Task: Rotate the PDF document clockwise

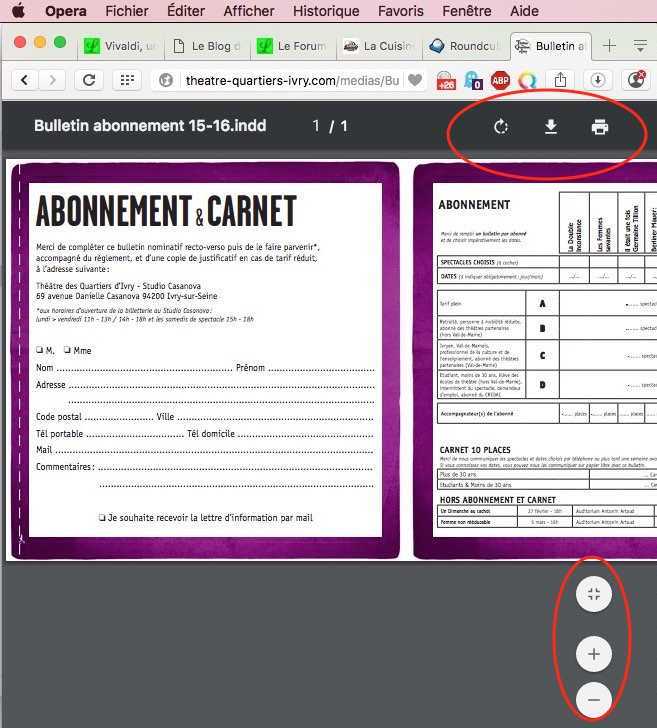Action: coord(502,127)
